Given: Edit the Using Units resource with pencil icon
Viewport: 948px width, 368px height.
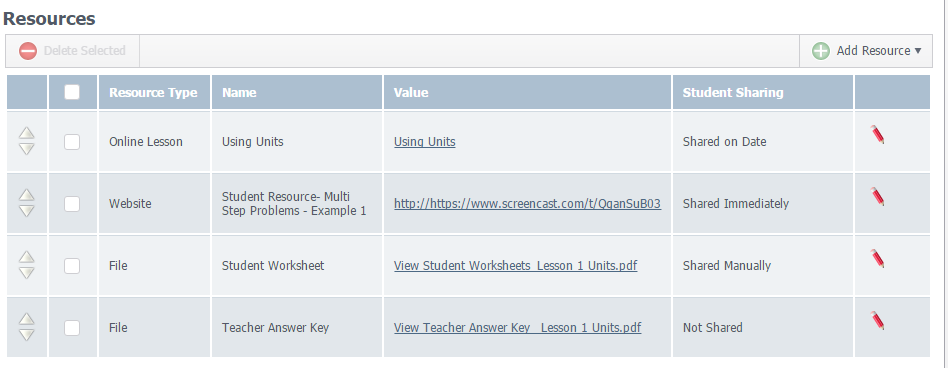Looking at the screenshot, I should click(877, 134).
